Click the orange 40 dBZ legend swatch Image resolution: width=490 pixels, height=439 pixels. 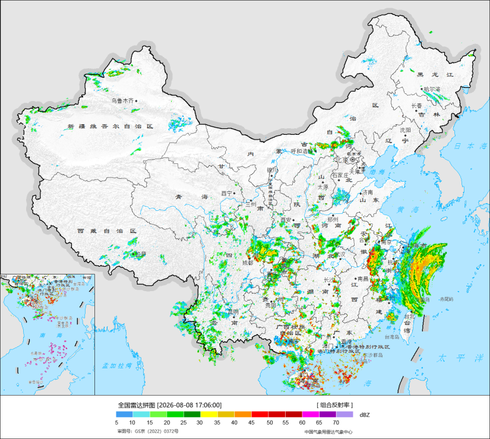point(243,414)
